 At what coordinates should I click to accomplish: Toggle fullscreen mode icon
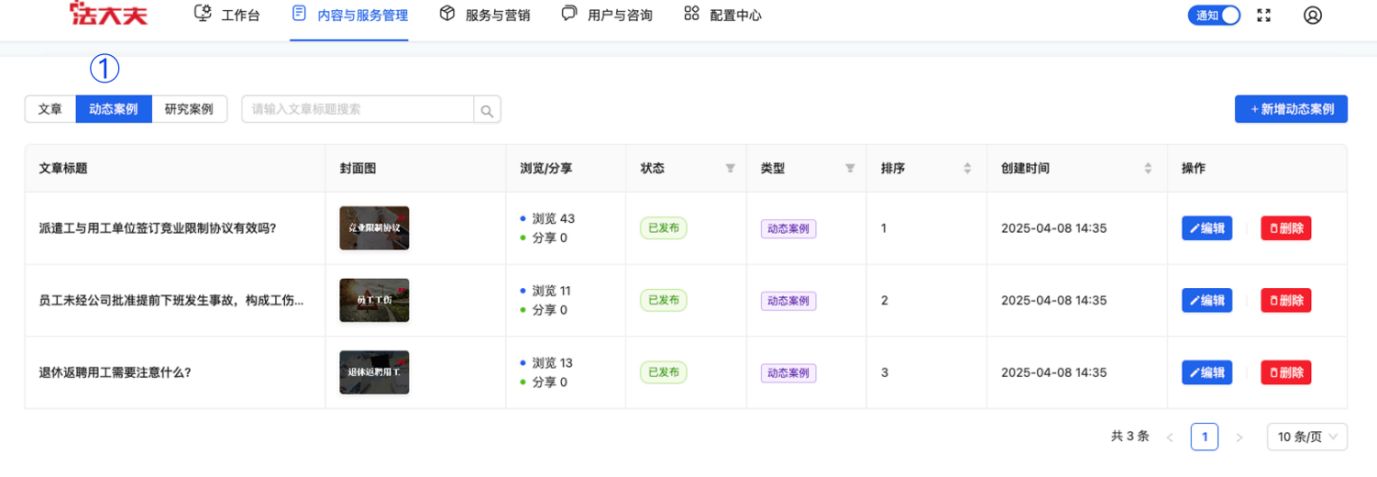coord(1264,15)
